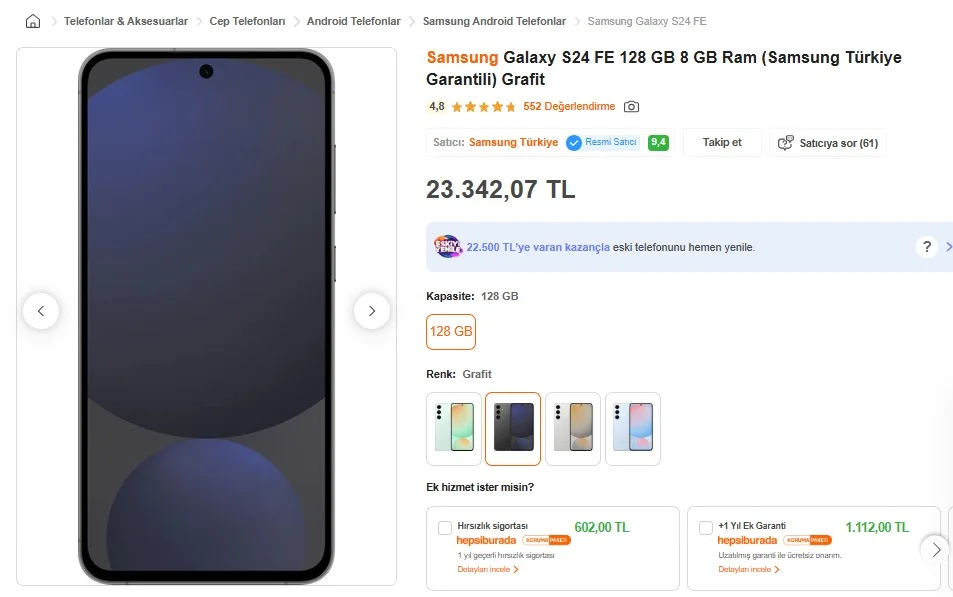
Task: Expand theft insurance Detayları incele
Action: point(484,569)
